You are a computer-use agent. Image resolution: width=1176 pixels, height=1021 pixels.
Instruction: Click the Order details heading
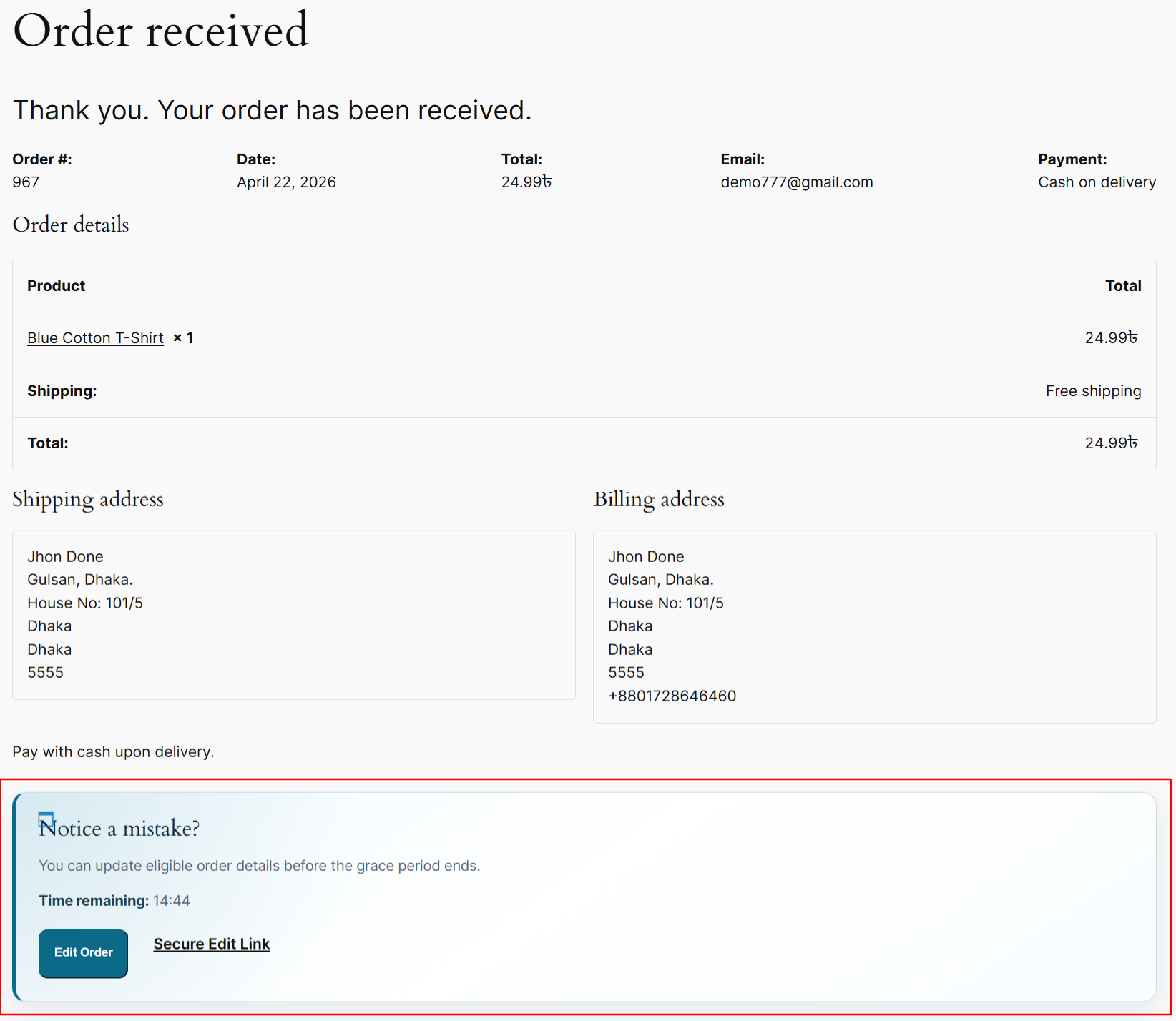pos(70,225)
